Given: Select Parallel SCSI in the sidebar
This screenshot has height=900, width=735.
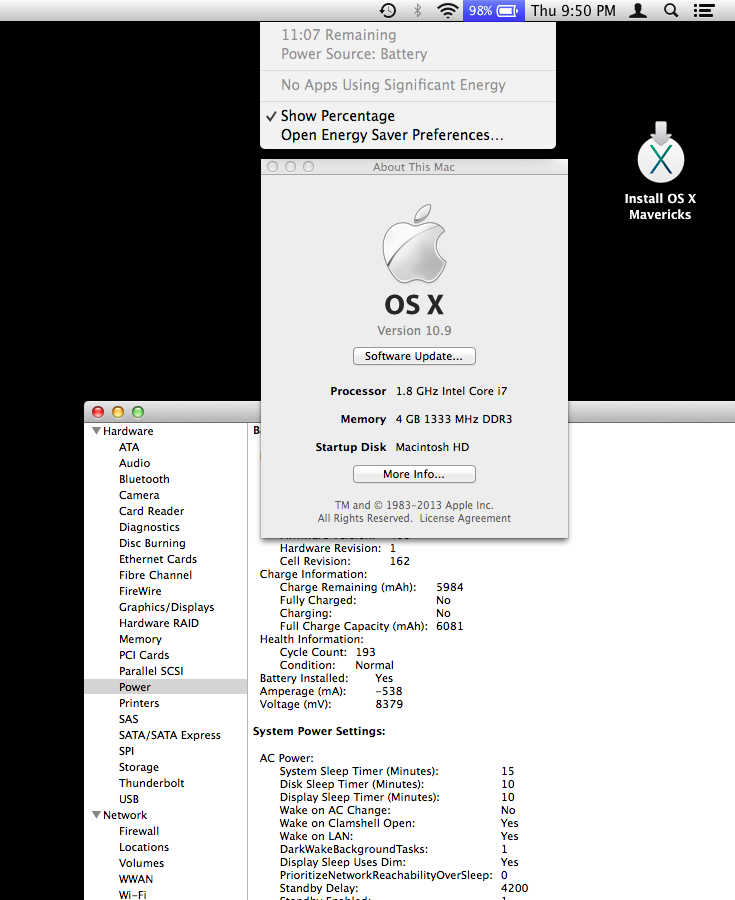Looking at the screenshot, I should (x=151, y=671).
